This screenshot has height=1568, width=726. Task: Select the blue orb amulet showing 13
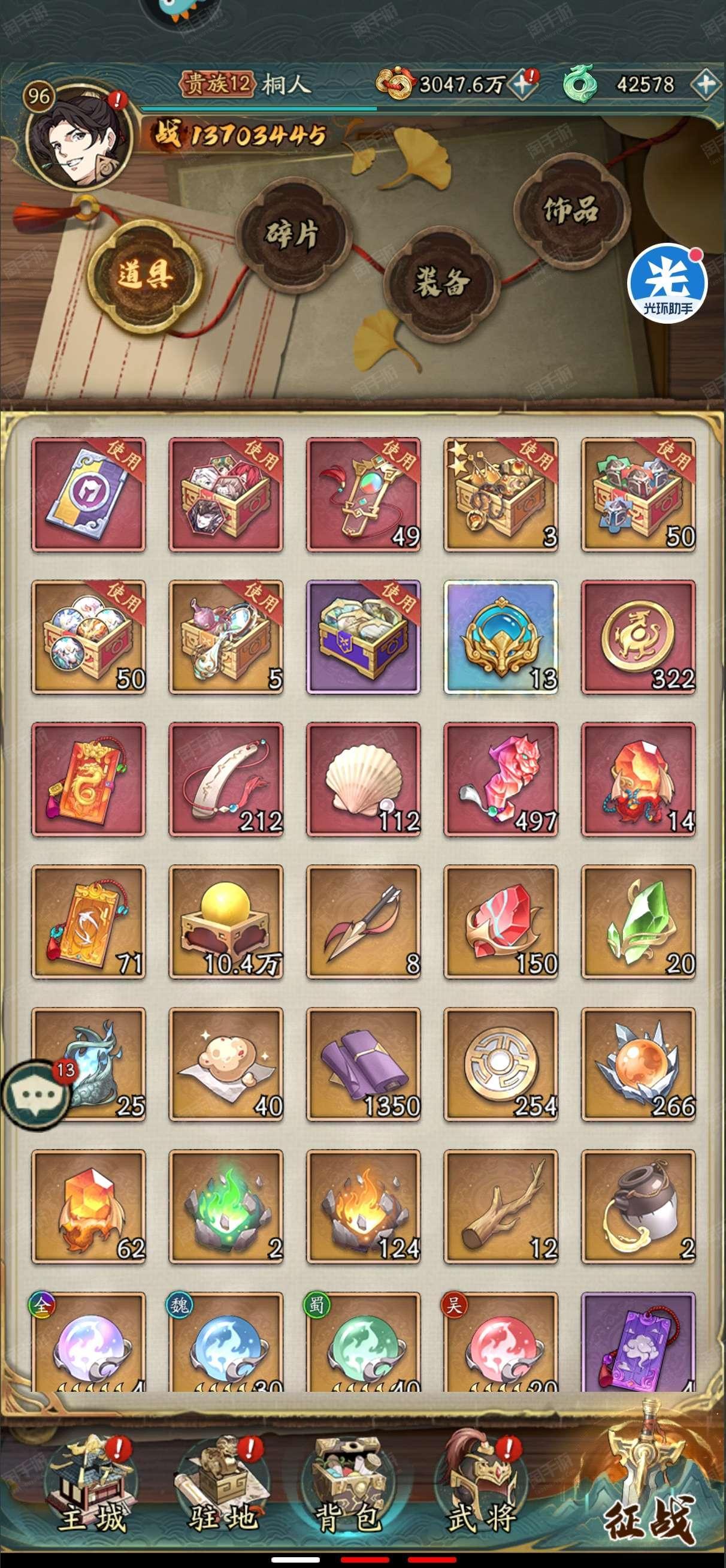[x=501, y=637]
